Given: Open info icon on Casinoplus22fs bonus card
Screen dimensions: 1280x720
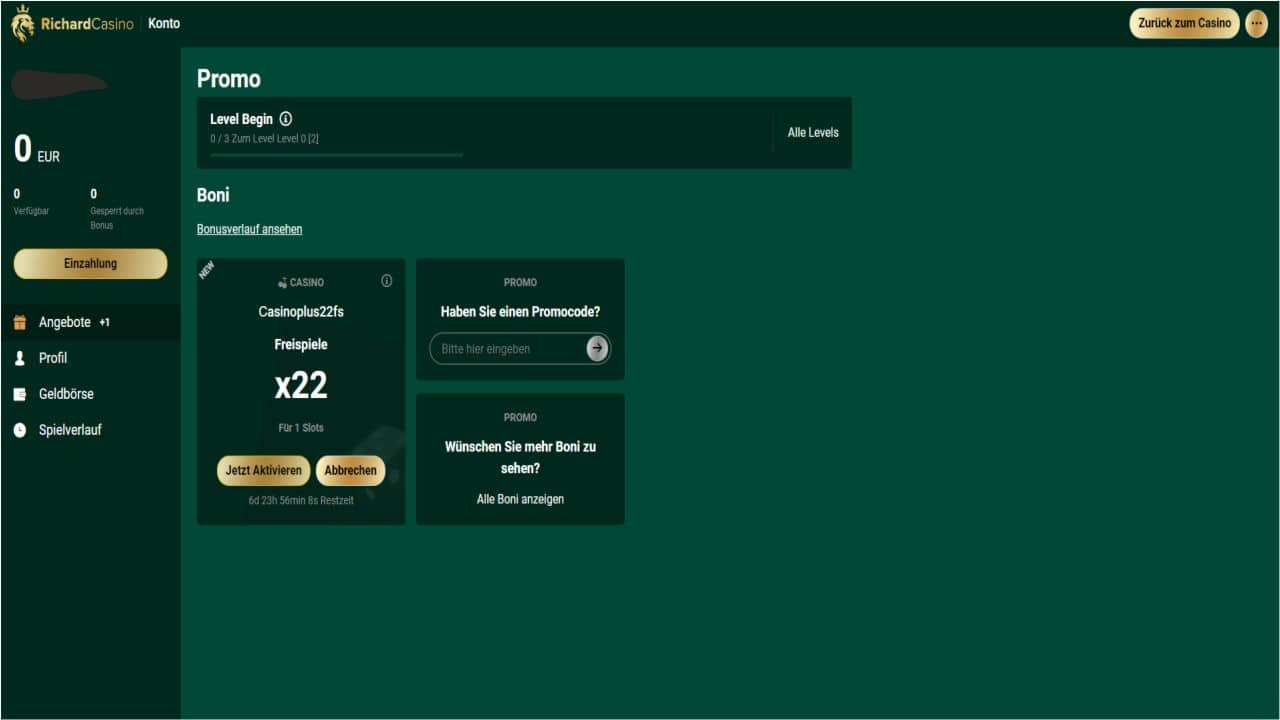Looking at the screenshot, I should point(387,281).
